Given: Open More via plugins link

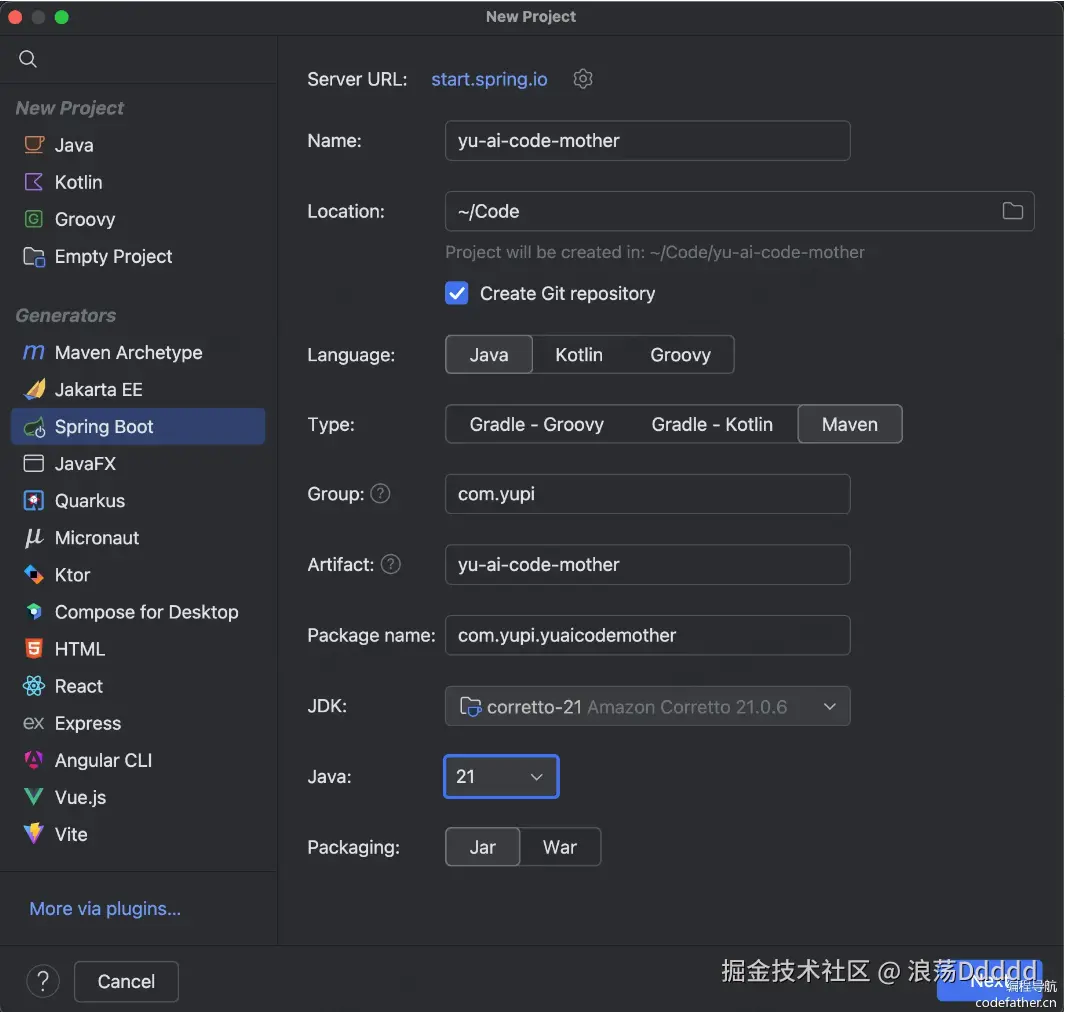Looking at the screenshot, I should 105,908.
